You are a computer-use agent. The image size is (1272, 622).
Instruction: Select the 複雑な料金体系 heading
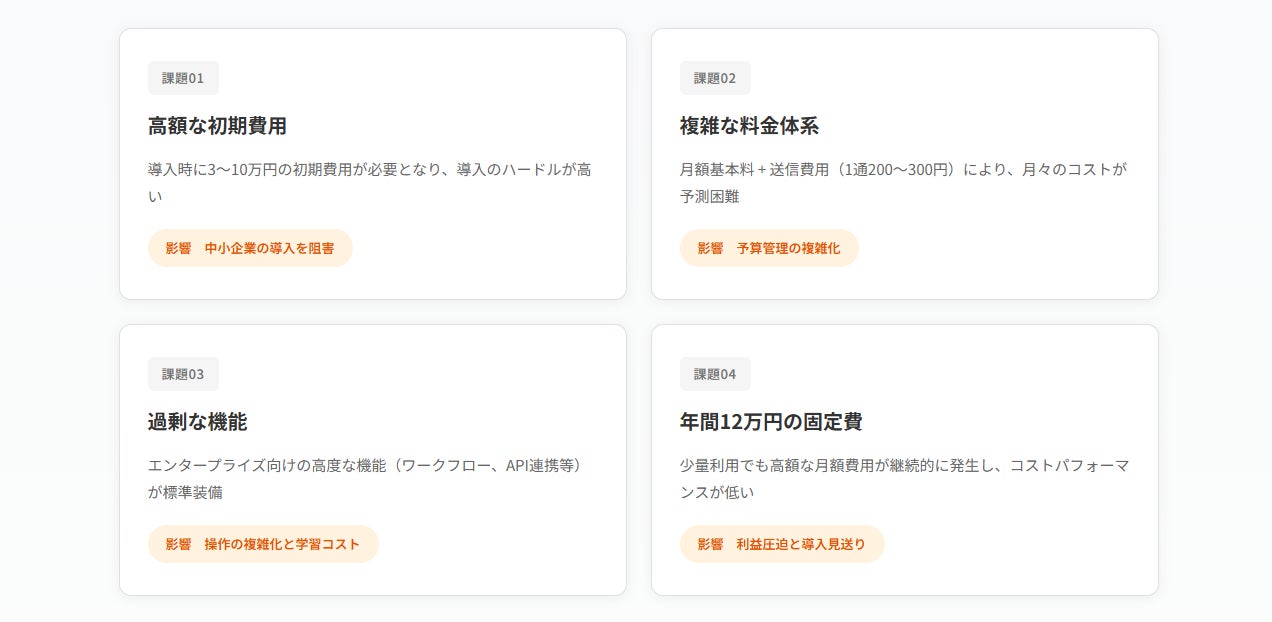[x=749, y=126]
